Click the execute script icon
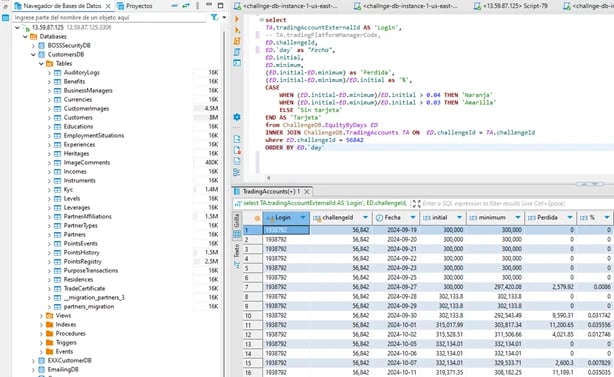 (237, 41)
